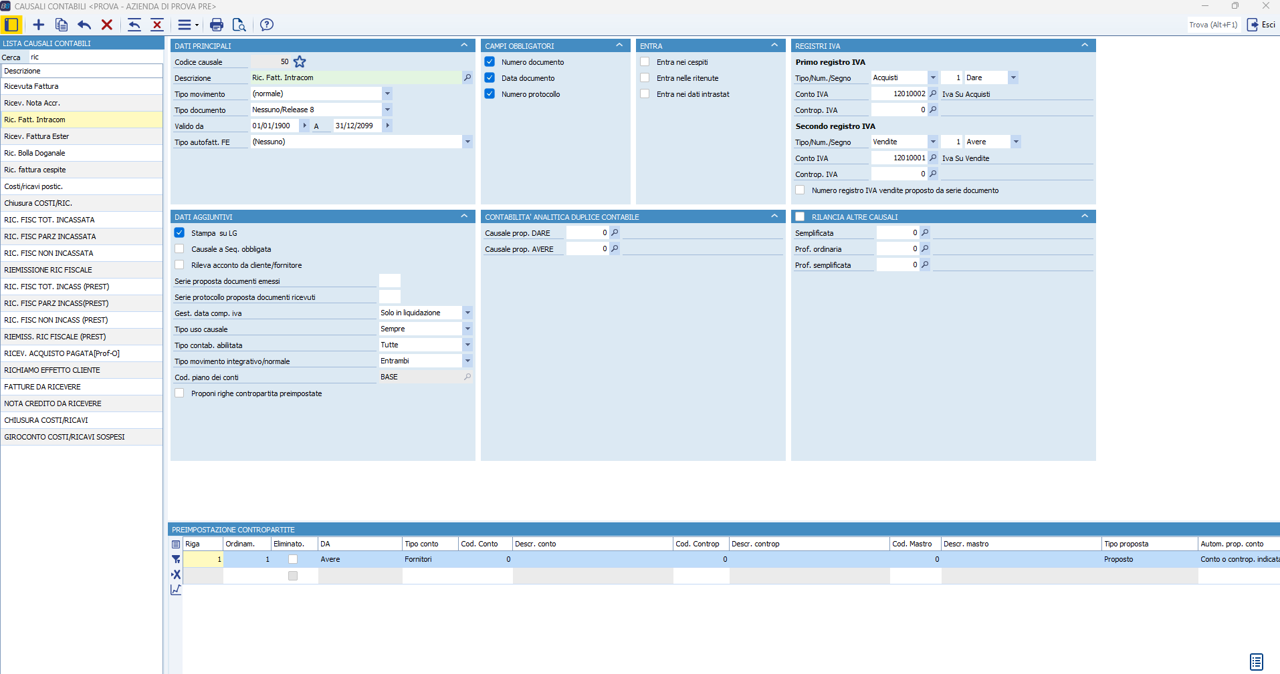The image size is (1280, 674).
Task: Click the star icon beside Codice causale
Action: pyautogui.click(x=299, y=62)
